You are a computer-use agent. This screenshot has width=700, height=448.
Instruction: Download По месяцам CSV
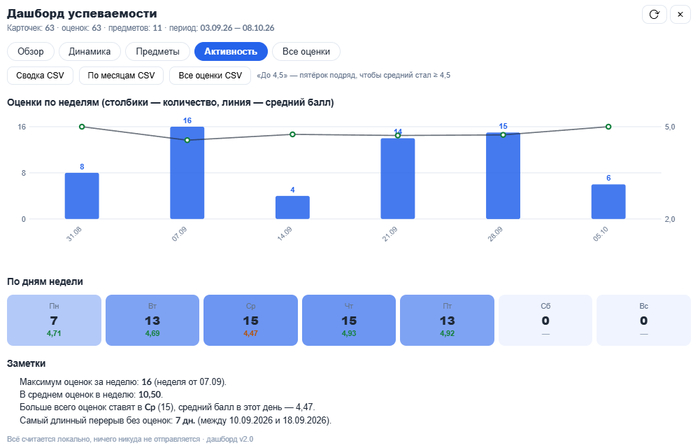(x=121, y=75)
